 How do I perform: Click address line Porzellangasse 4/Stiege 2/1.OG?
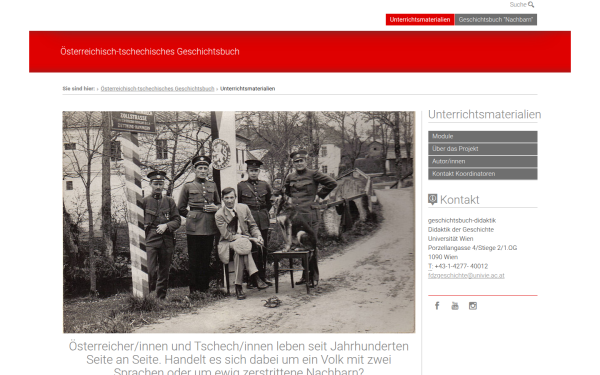[x=472, y=248]
